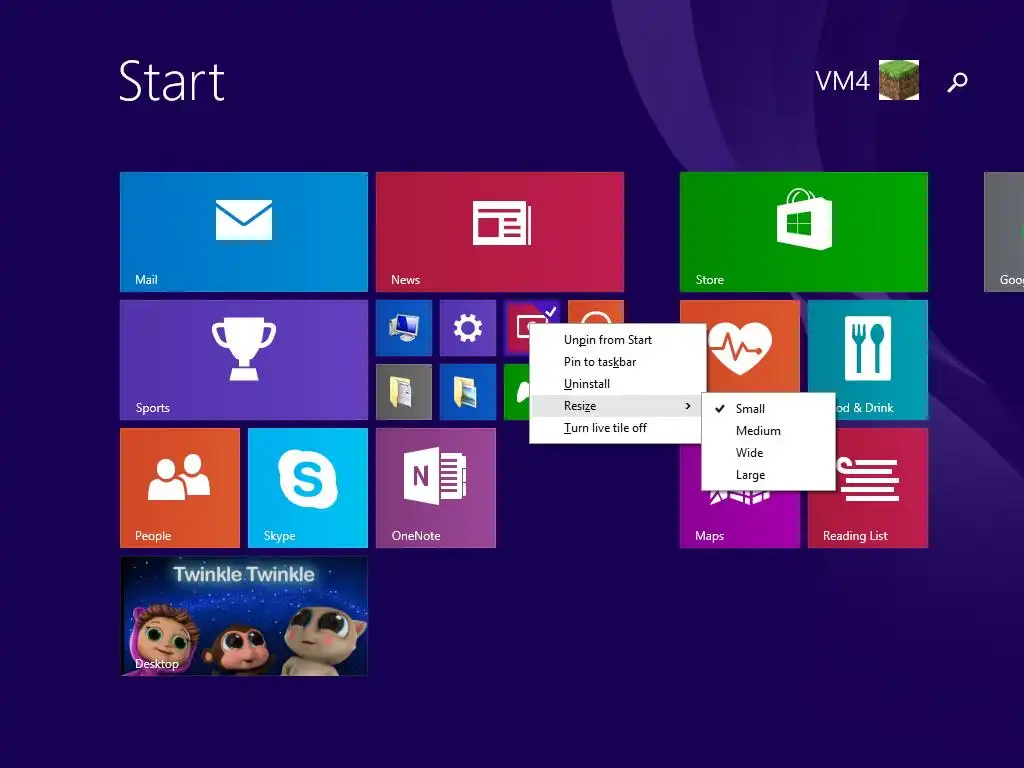Image resolution: width=1024 pixels, height=768 pixels.
Task: Launch the Store tile
Action: (x=803, y=232)
